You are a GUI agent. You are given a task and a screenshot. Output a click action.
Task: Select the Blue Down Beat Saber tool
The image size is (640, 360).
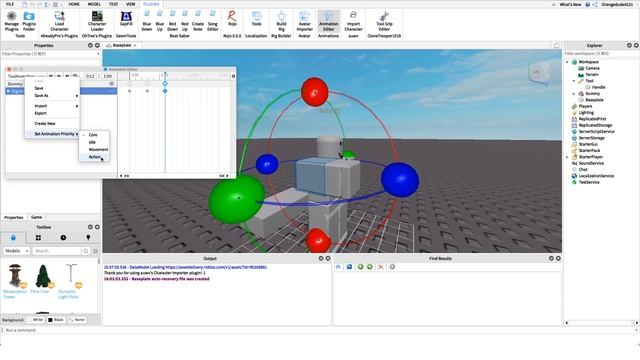tap(147, 21)
